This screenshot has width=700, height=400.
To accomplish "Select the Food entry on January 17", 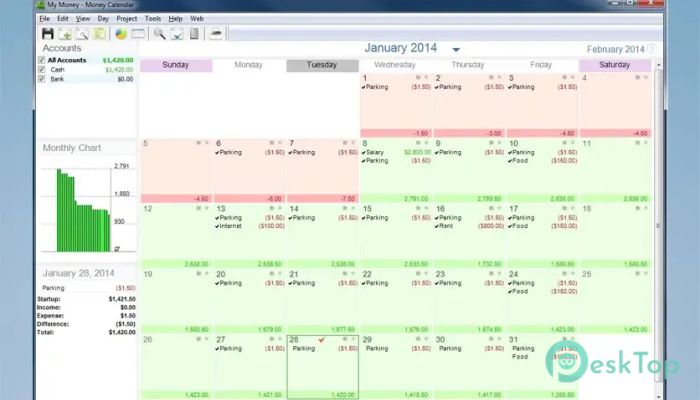I will [542, 226].
